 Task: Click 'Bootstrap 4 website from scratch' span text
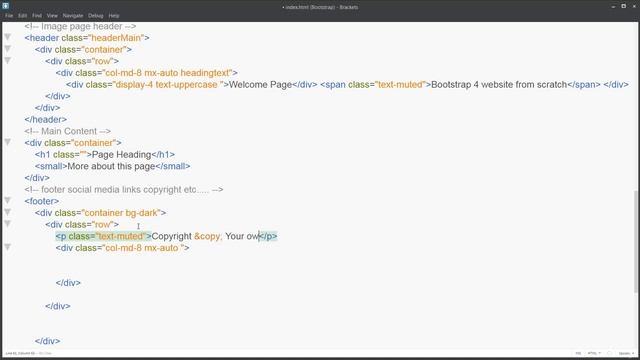(x=499, y=84)
